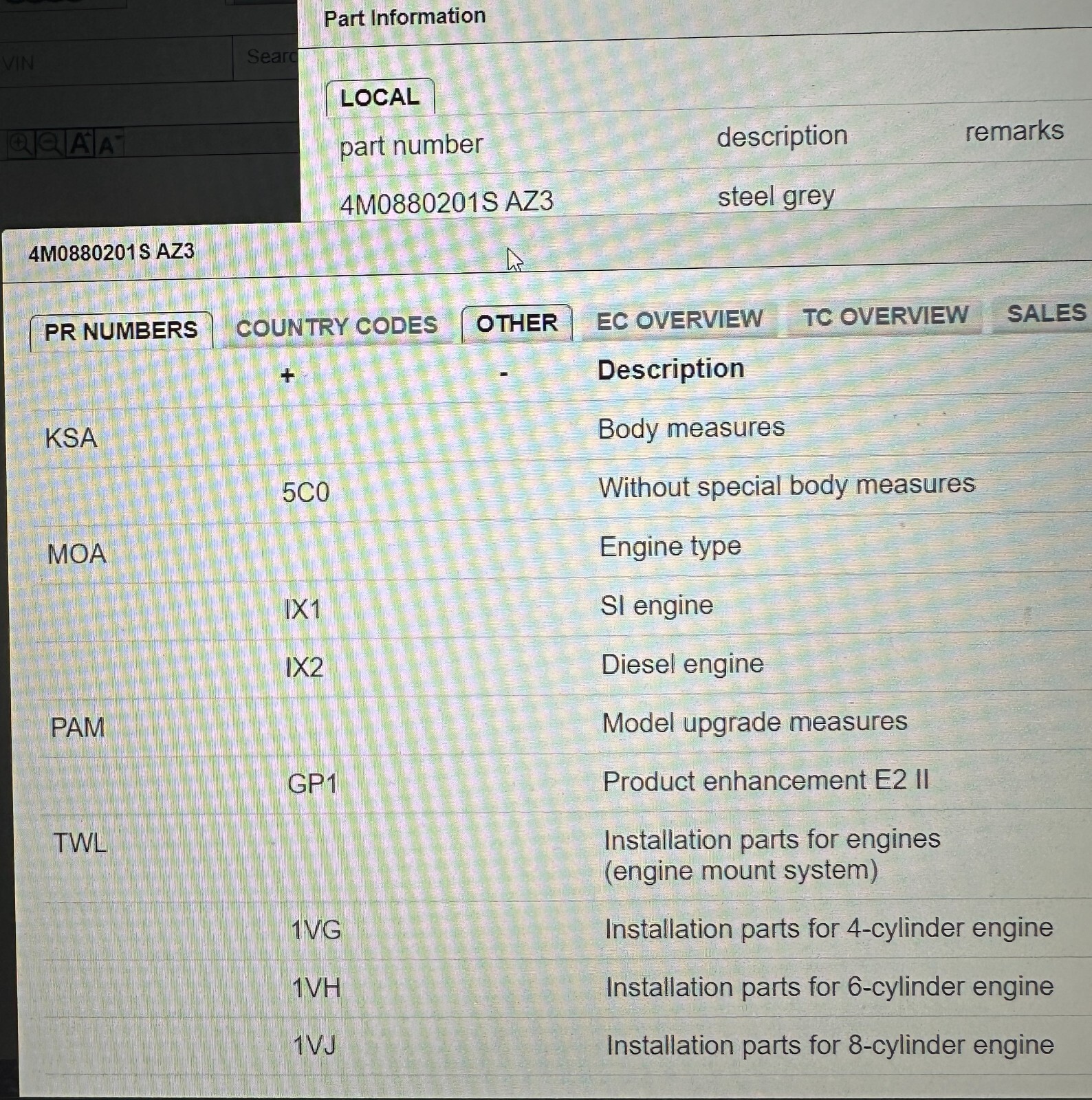The image size is (1092, 1100).
Task: Open the EC OVERVIEW tab
Action: (679, 320)
